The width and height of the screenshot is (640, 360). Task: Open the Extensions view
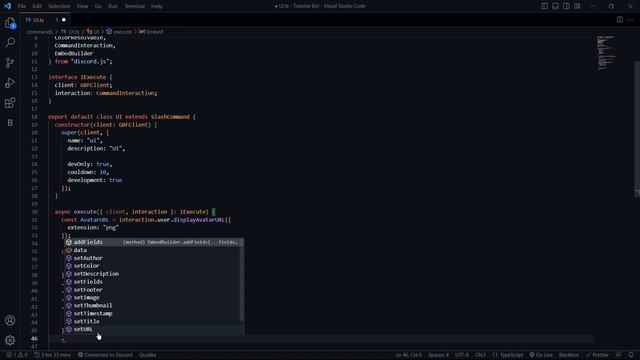point(10,102)
